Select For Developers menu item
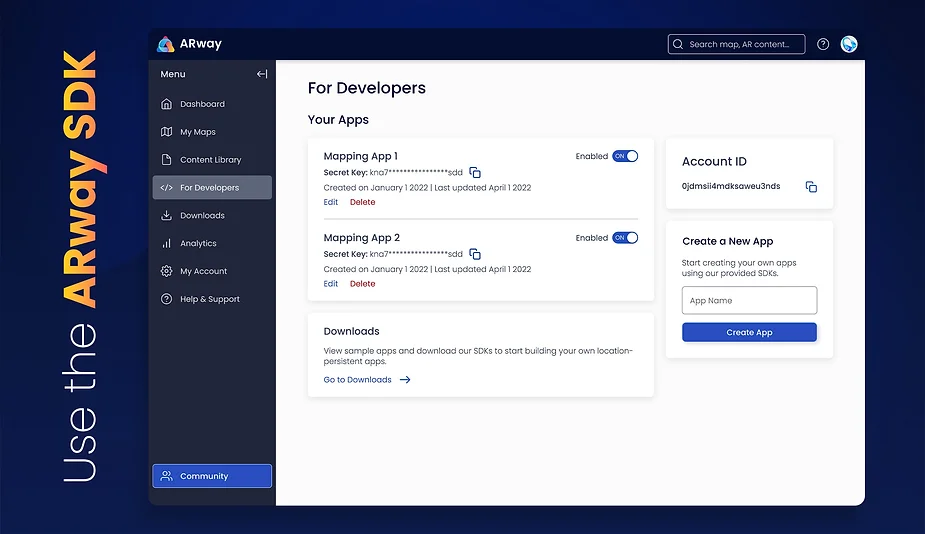 (212, 188)
